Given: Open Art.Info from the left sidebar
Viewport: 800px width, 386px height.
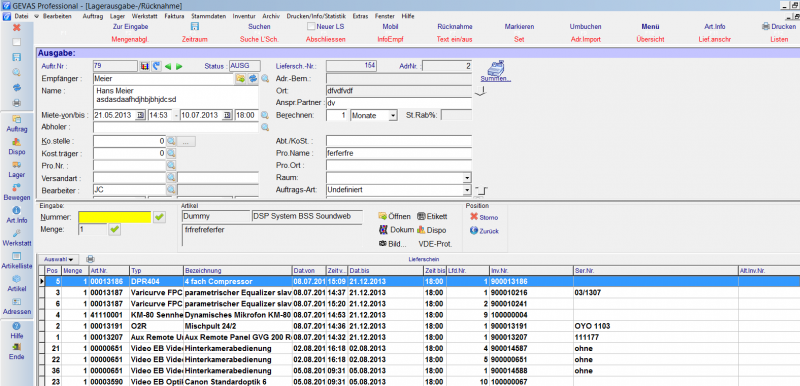Looking at the screenshot, I should tap(16, 215).
